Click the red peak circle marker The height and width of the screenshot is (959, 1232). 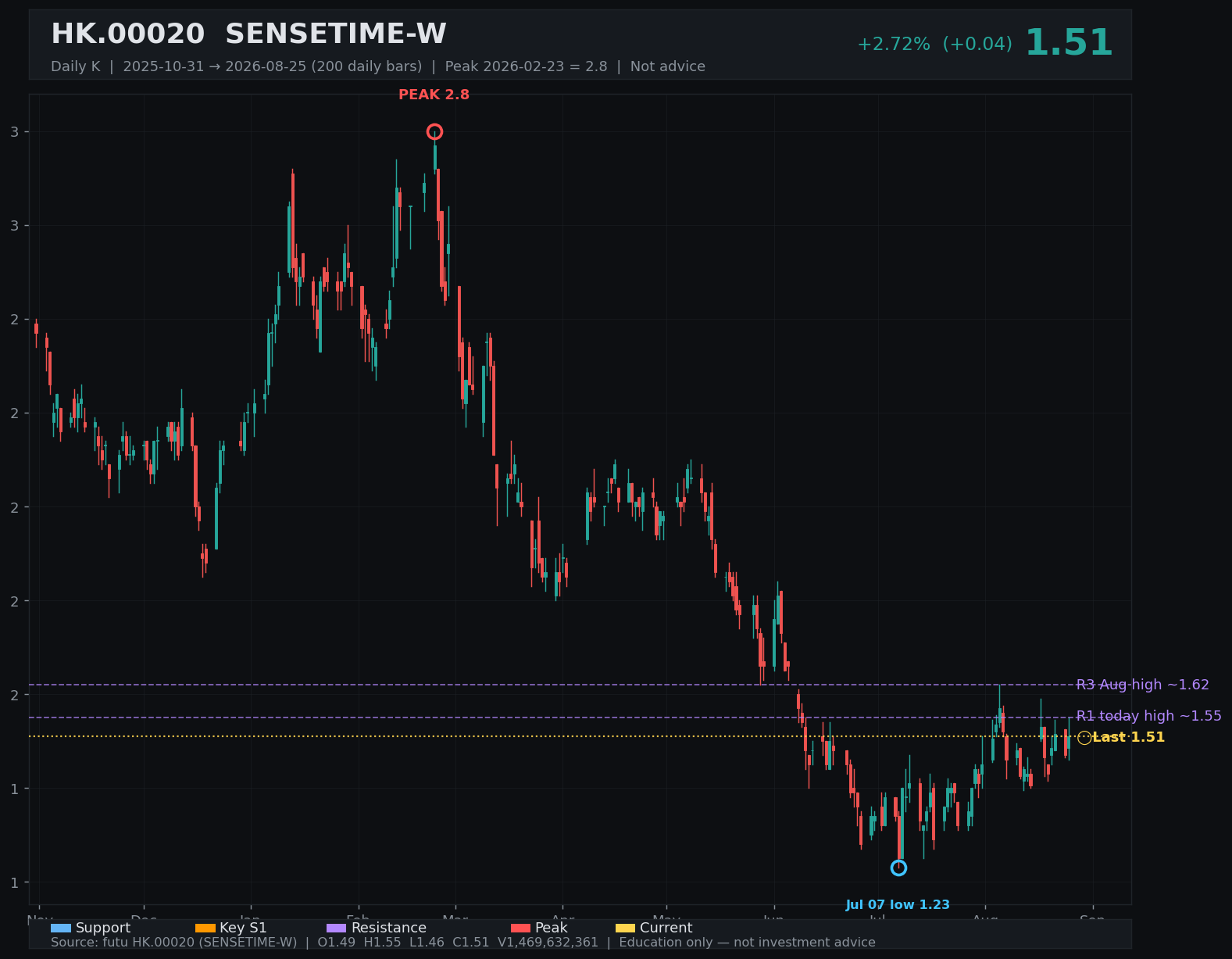[434, 132]
